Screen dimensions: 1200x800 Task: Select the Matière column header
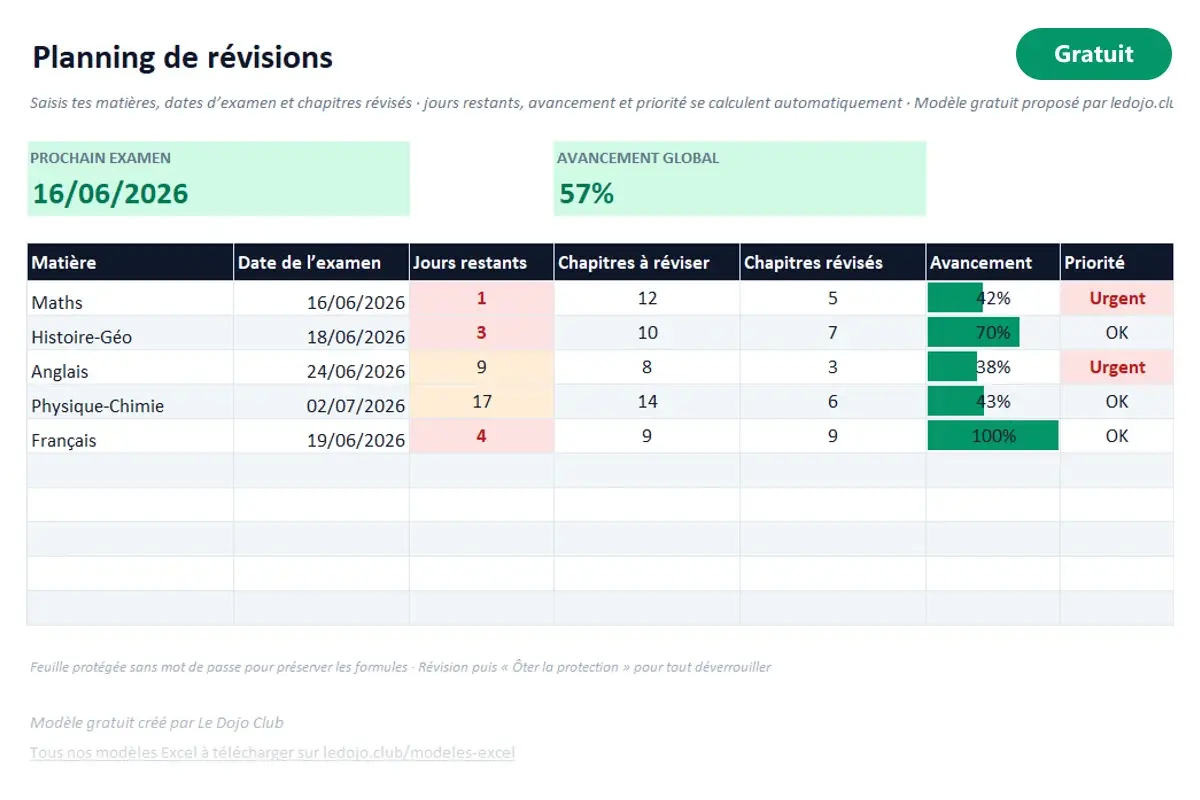[130, 262]
